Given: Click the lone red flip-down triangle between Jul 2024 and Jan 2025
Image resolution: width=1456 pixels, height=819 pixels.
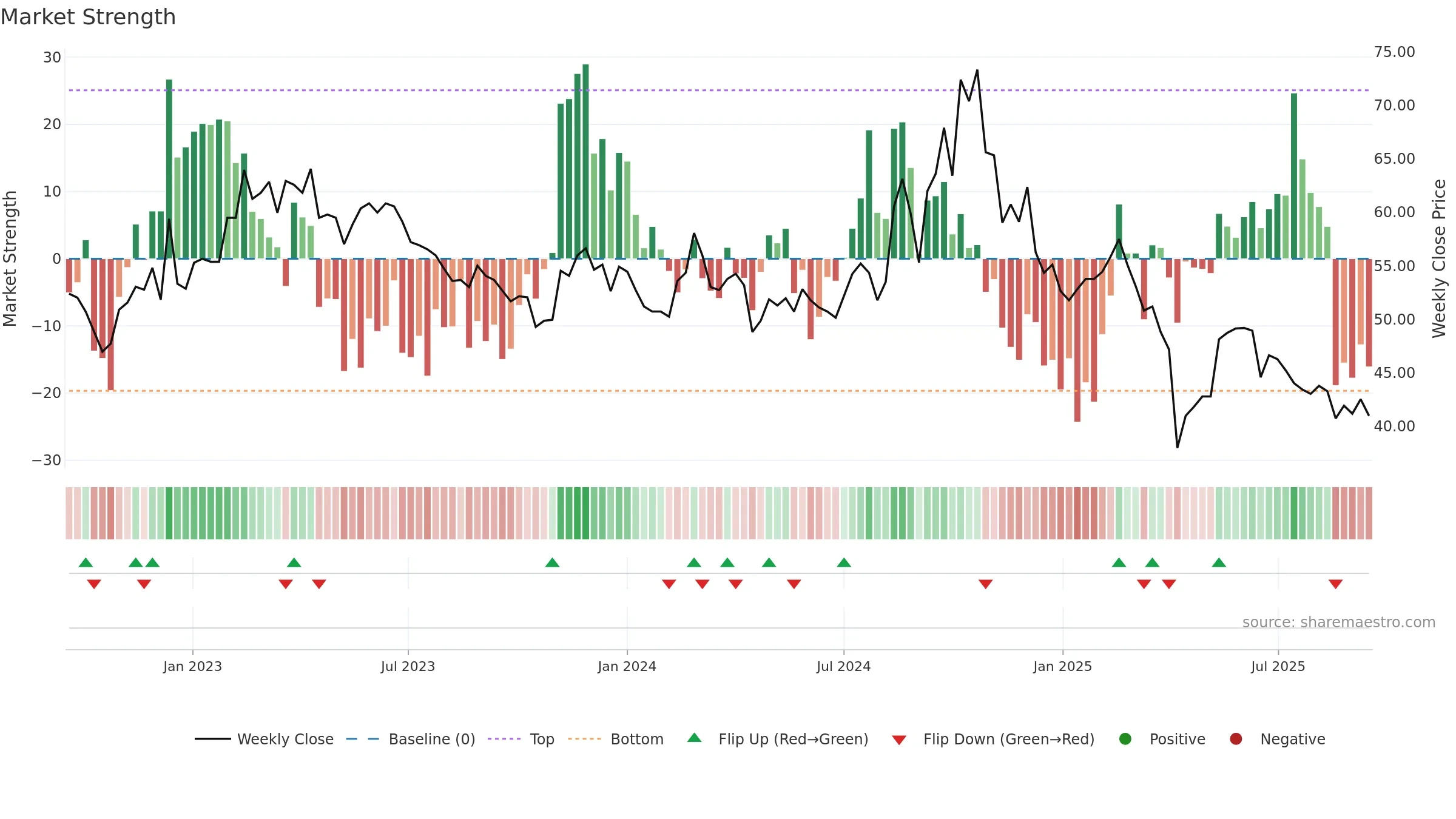Looking at the screenshot, I should [x=985, y=584].
